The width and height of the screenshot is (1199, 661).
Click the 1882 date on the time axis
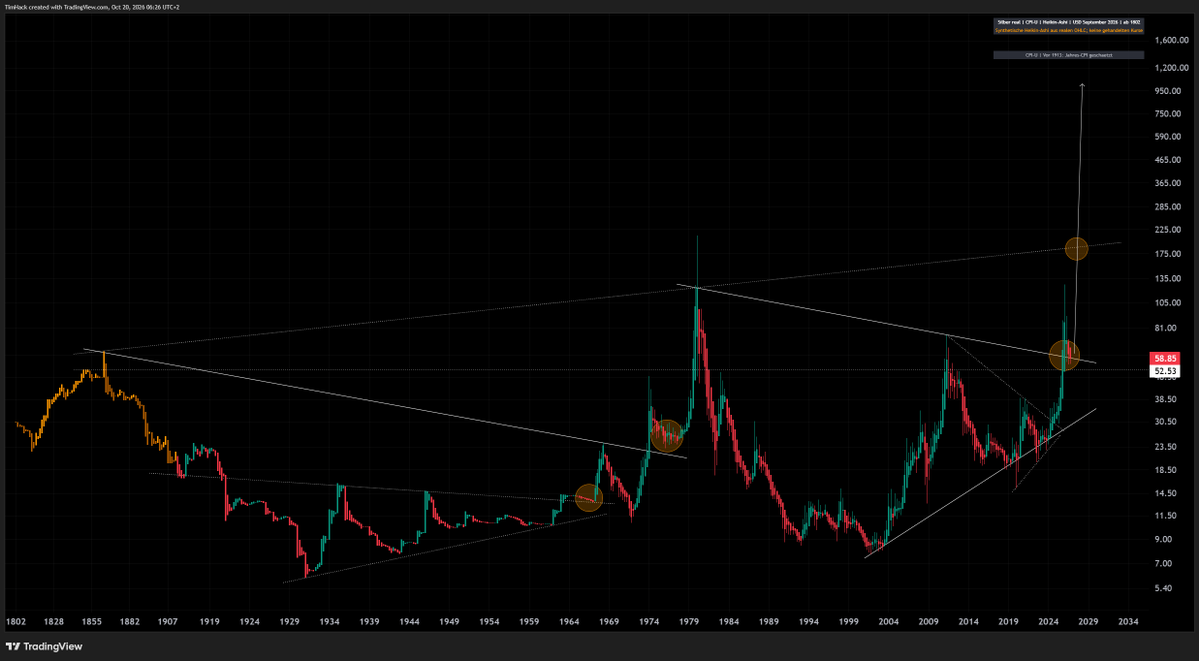pyautogui.click(x=131, y=622)
